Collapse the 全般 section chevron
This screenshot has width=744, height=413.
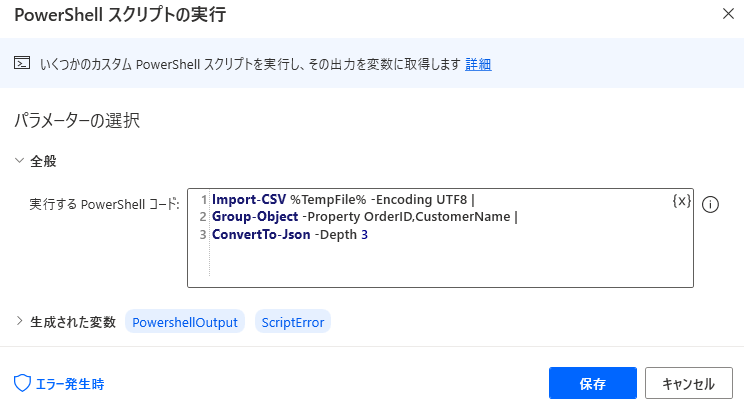[19, 160]
